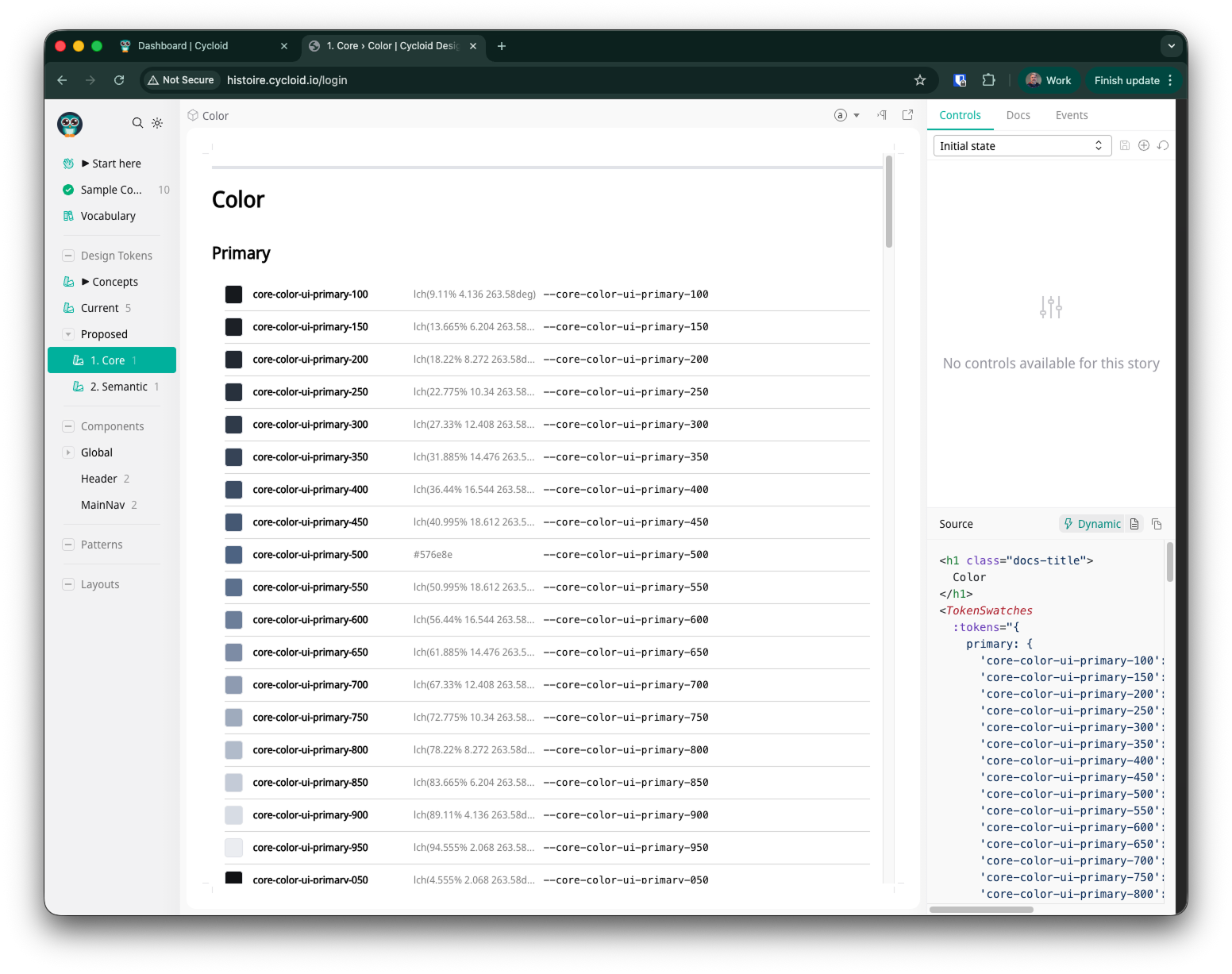Bookmark the page with the star icon
1232x974 pixels.
(920, 80)
